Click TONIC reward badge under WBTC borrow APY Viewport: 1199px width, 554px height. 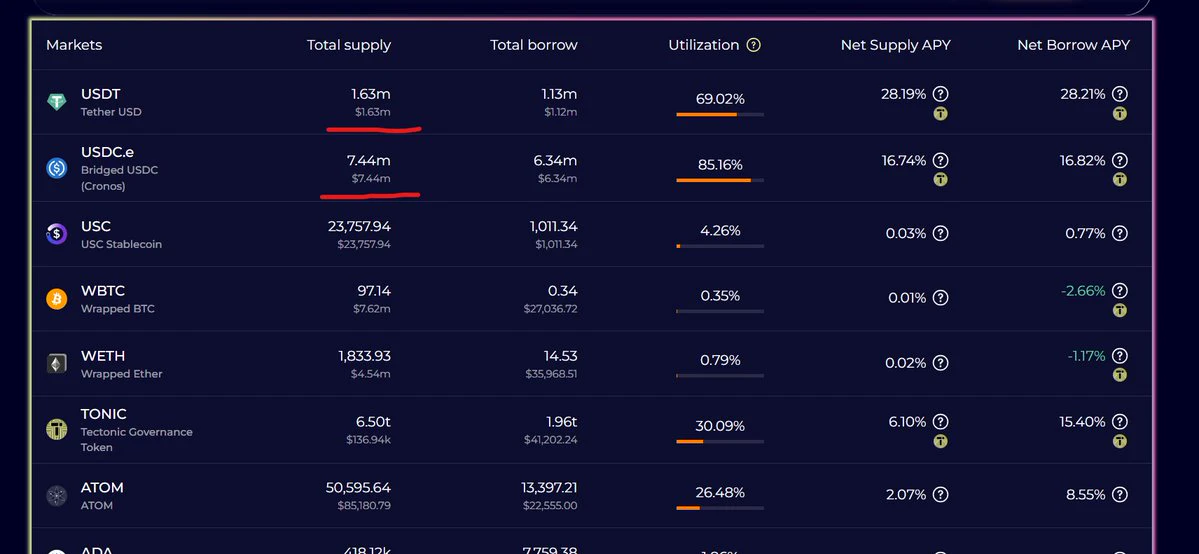[1119, 311]
